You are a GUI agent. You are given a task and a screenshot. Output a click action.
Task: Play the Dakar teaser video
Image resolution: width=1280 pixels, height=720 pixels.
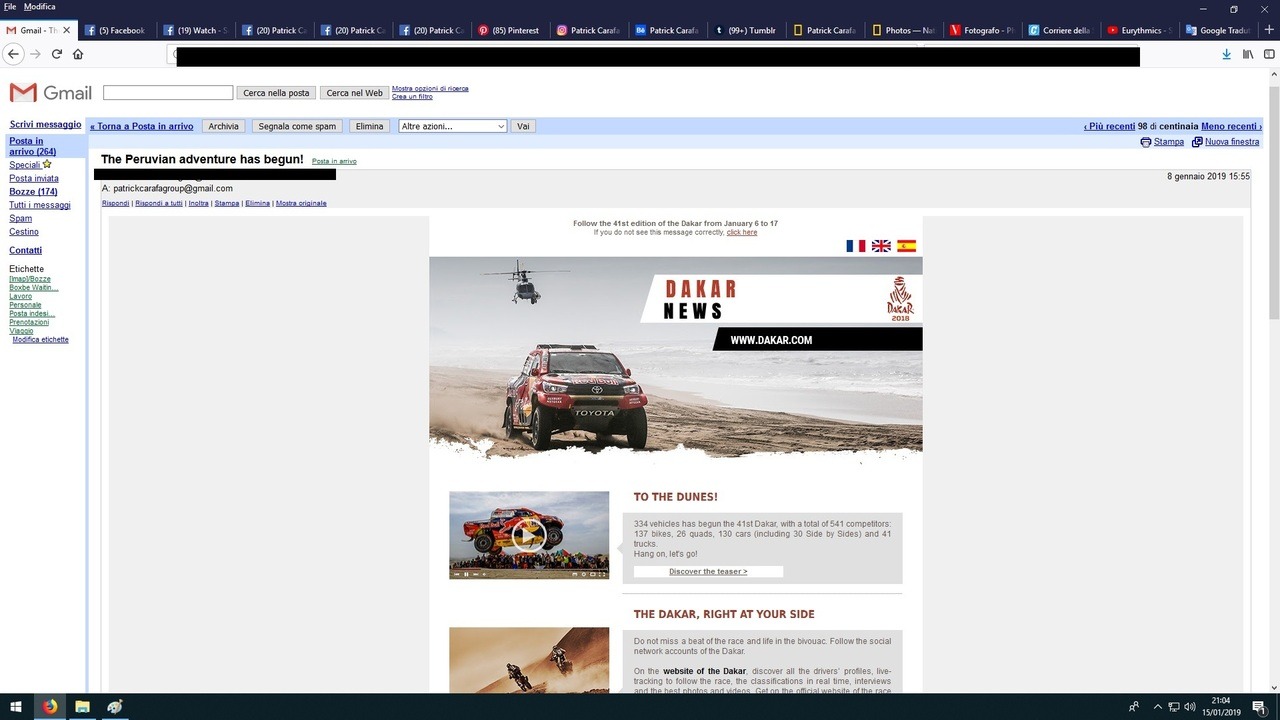tap(529, 535)
